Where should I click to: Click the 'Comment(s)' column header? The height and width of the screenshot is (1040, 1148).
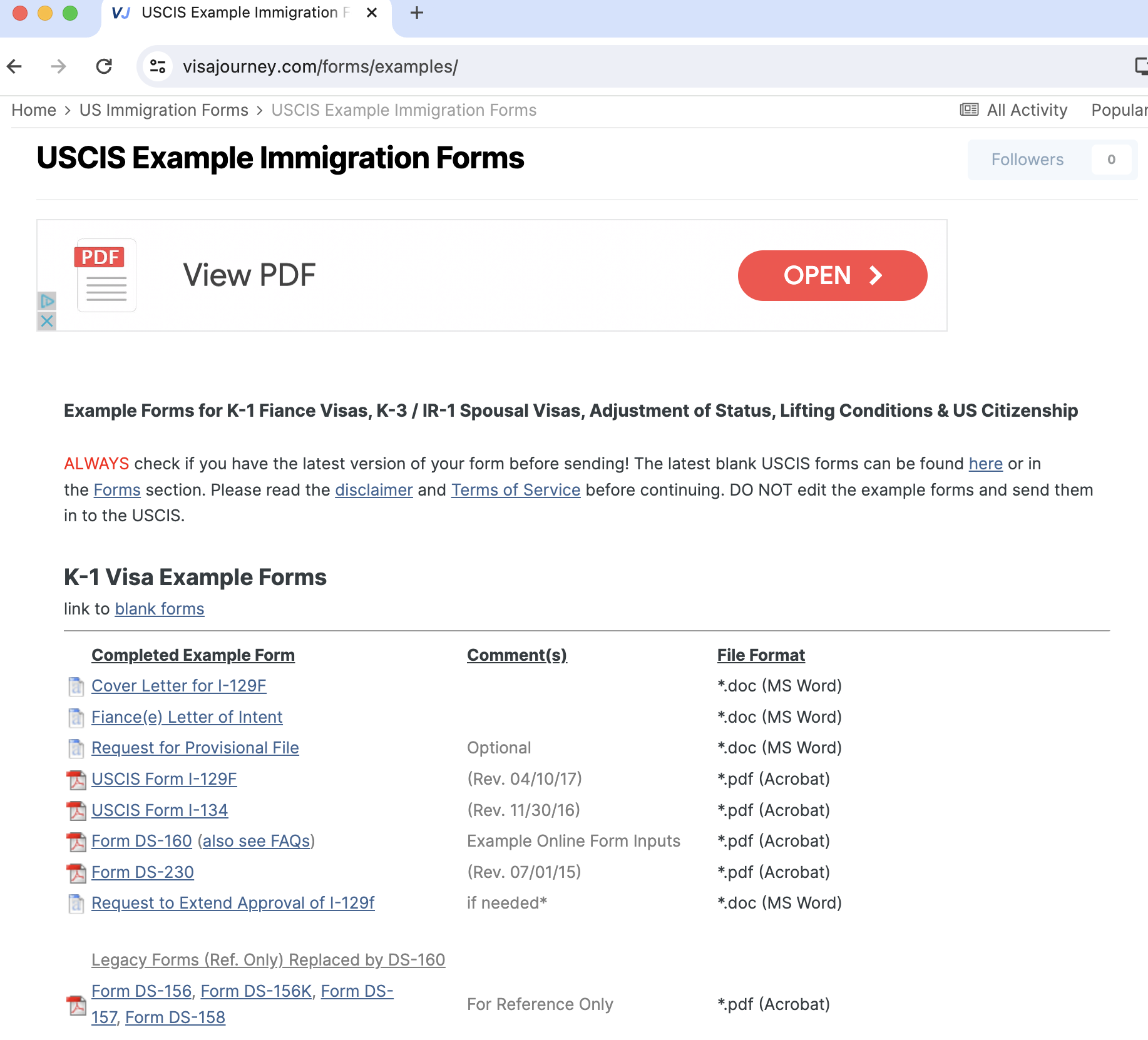click(517, 655)
